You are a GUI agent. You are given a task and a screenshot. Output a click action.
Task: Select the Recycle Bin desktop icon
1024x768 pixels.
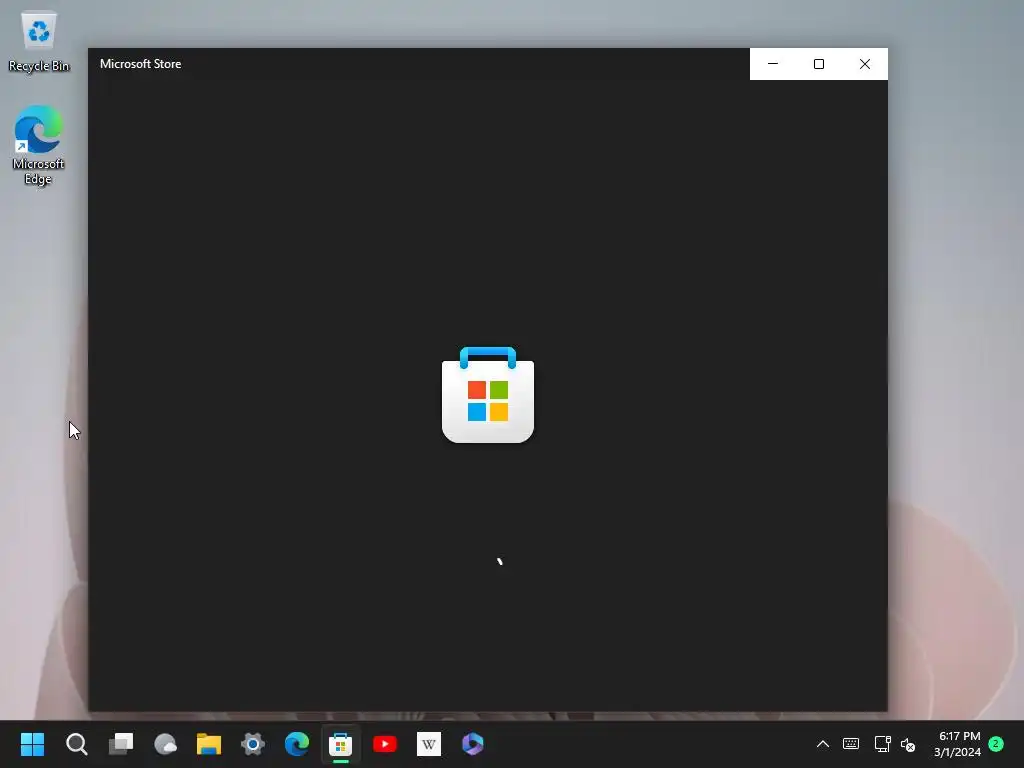pyautogui.click(x=39, y=40)
